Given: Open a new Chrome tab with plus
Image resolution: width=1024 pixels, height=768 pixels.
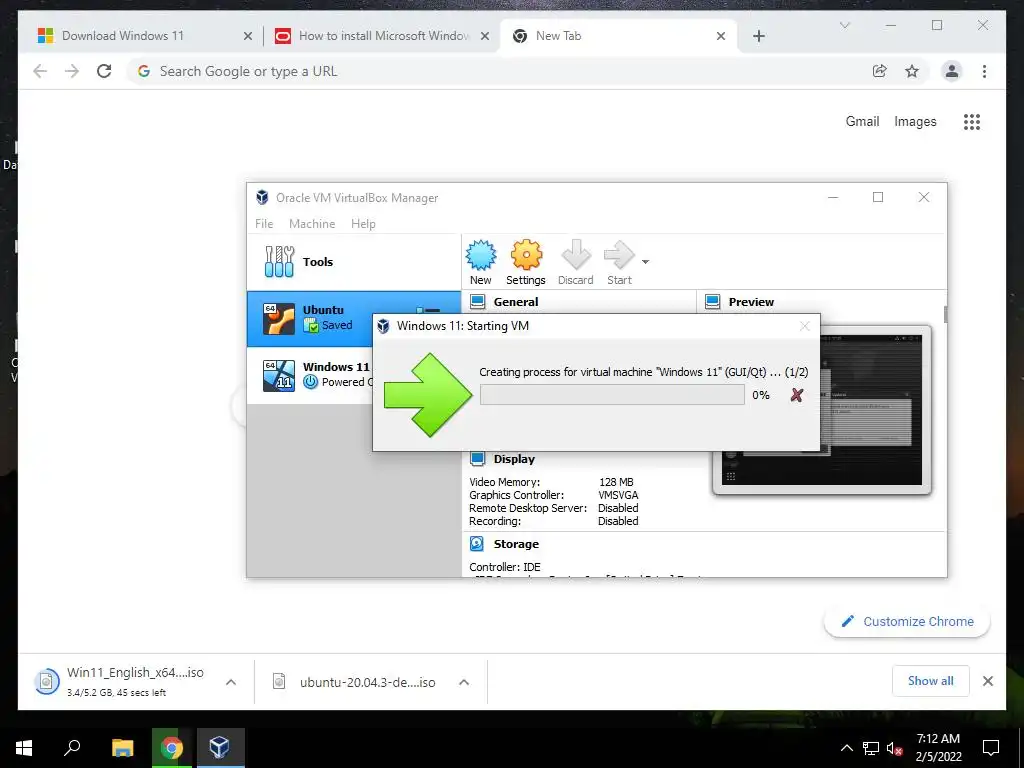Looking at the screenshot, I should pos(758,37).
